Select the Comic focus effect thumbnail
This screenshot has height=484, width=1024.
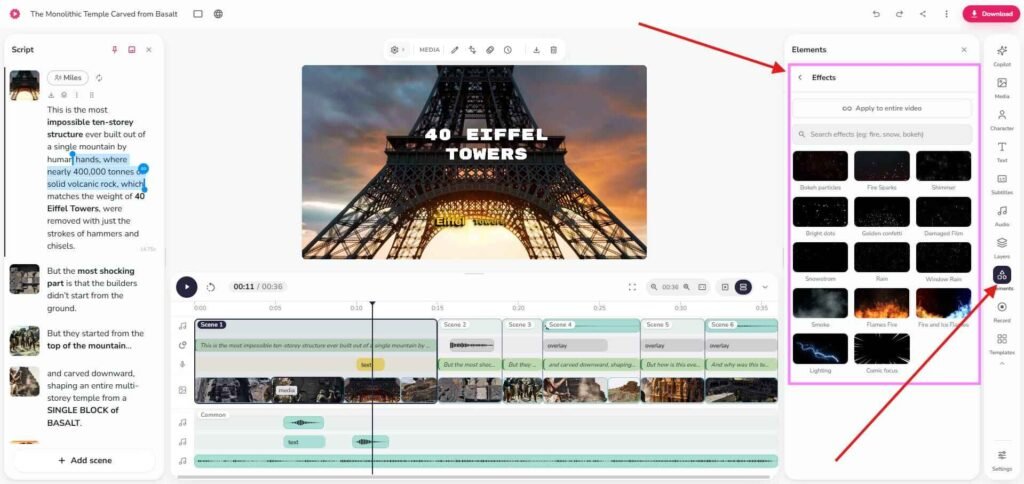882,349
